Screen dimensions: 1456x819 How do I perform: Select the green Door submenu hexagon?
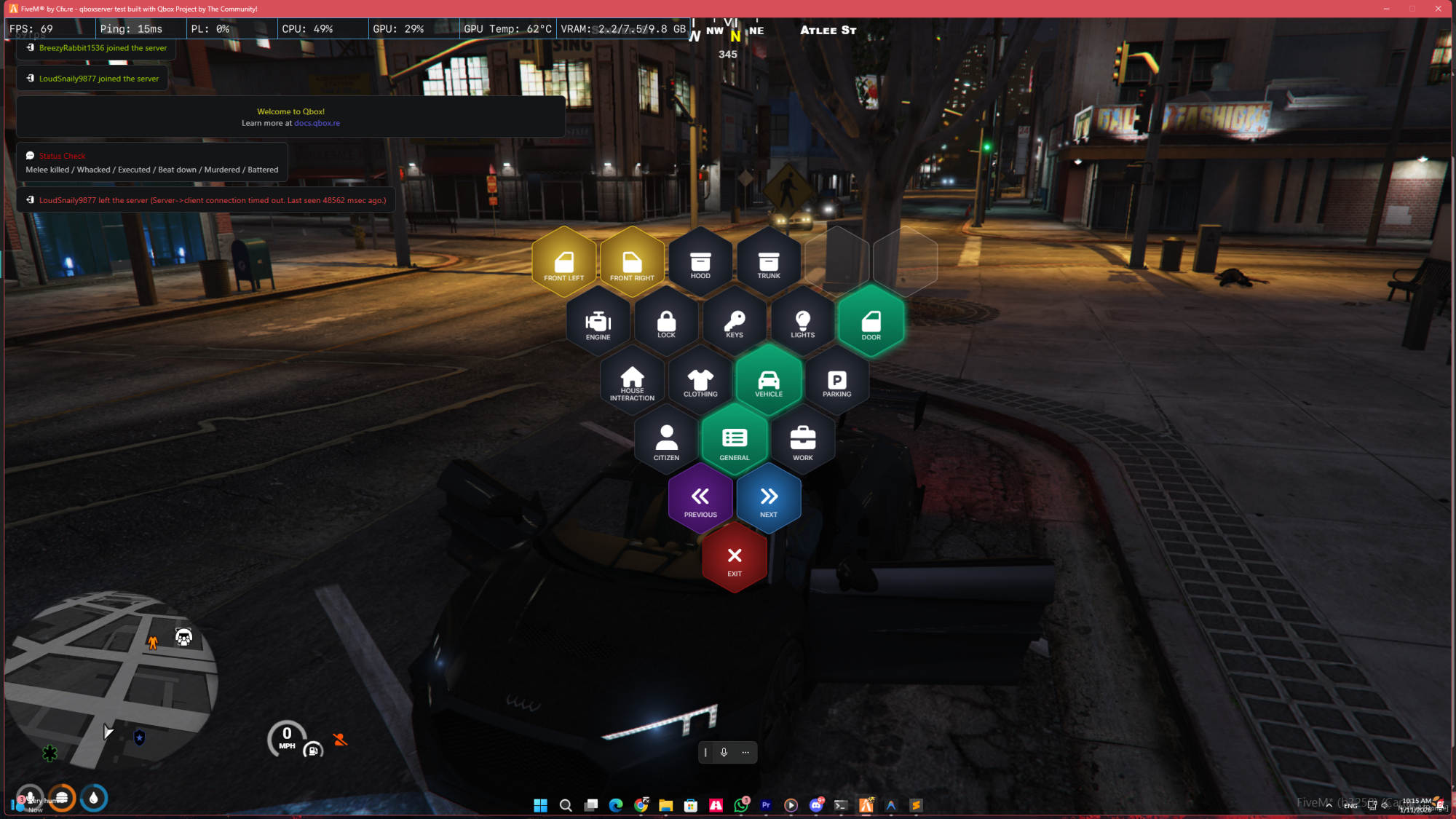871,321
